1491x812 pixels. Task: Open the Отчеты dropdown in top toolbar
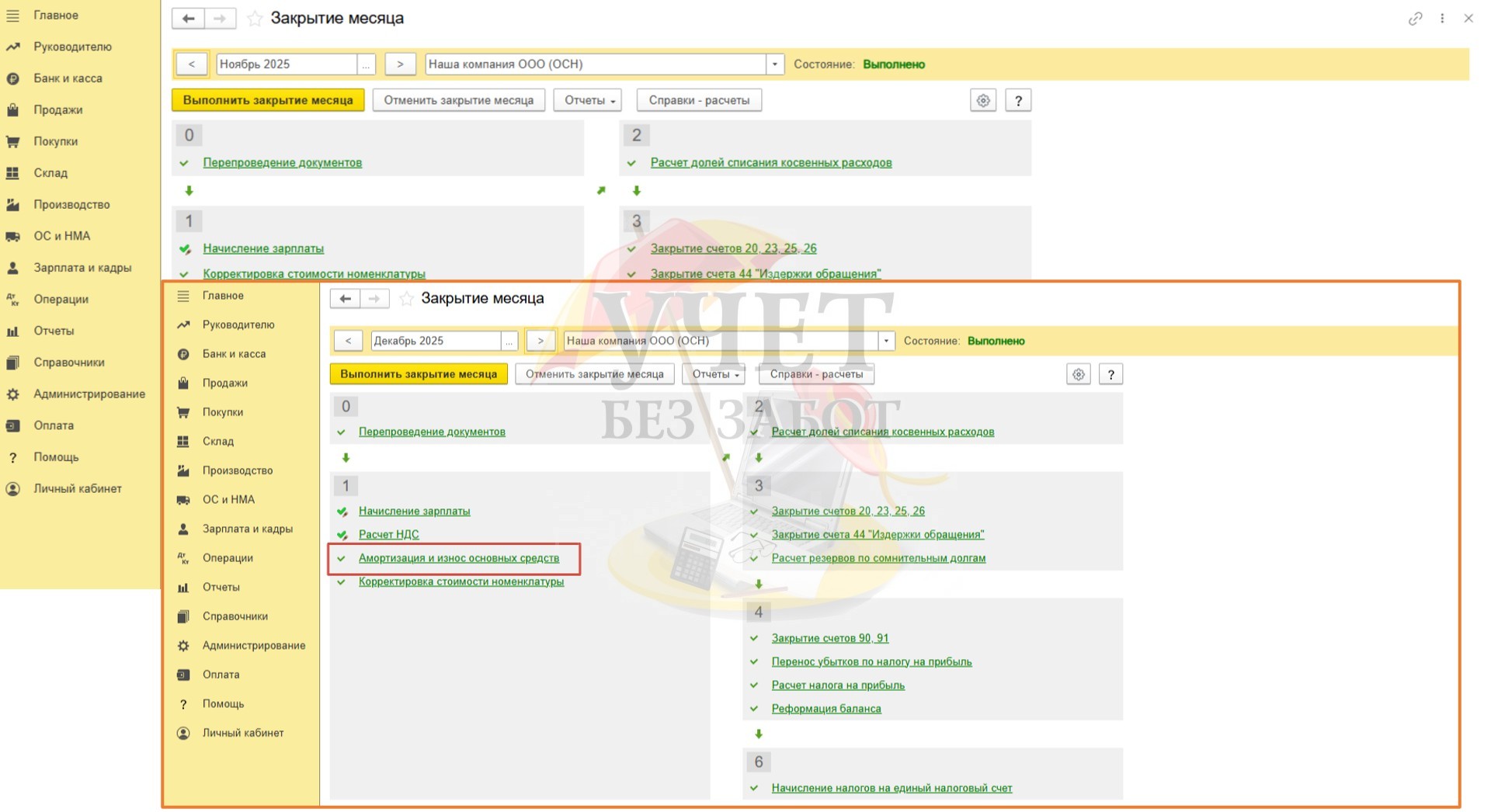point(588,100)
